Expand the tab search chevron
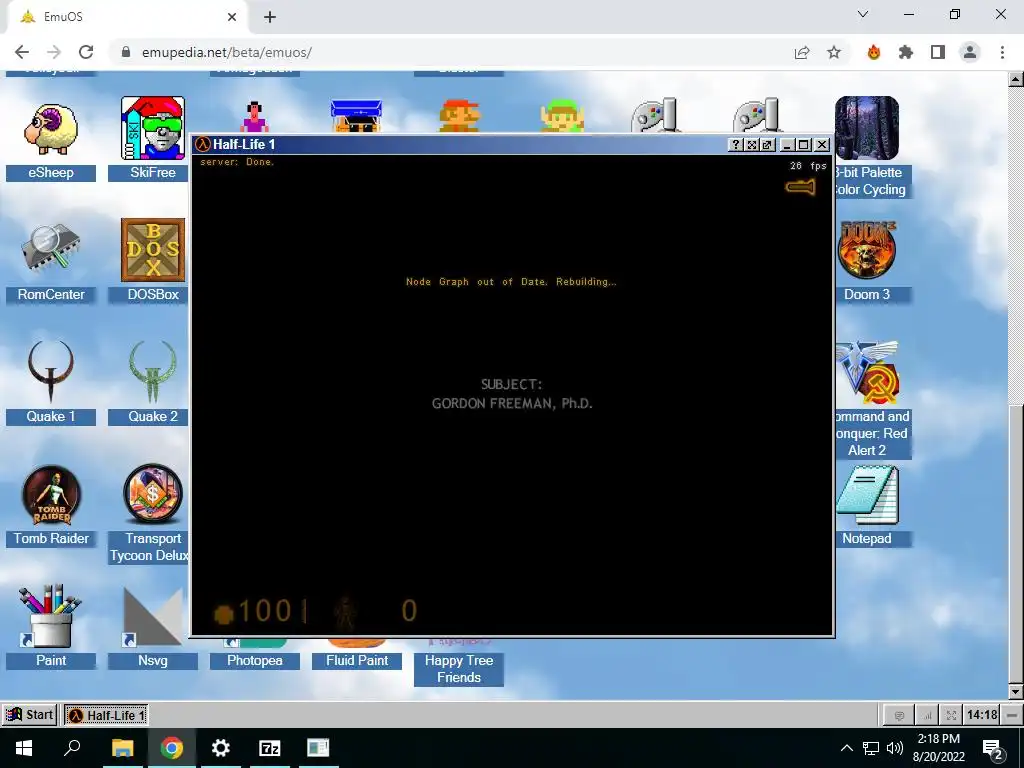Viewport: 1024px width, 768px height. 863,14
